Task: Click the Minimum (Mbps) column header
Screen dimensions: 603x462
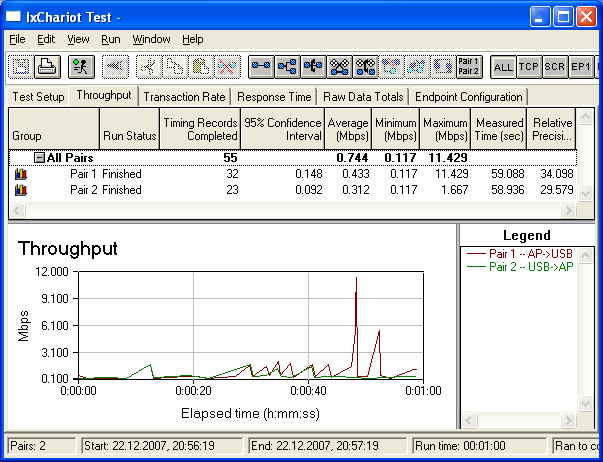Action: tap(396, 129)
